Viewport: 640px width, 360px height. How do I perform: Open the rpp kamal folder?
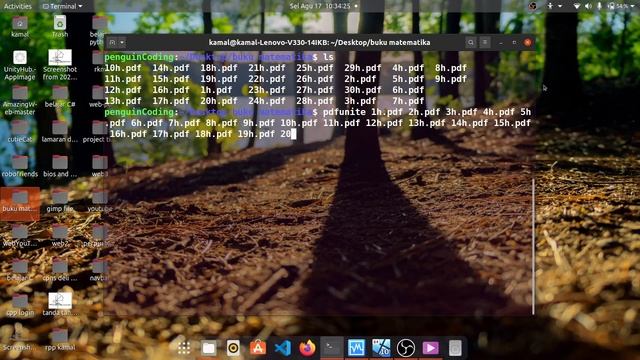(x=60, y=340)
